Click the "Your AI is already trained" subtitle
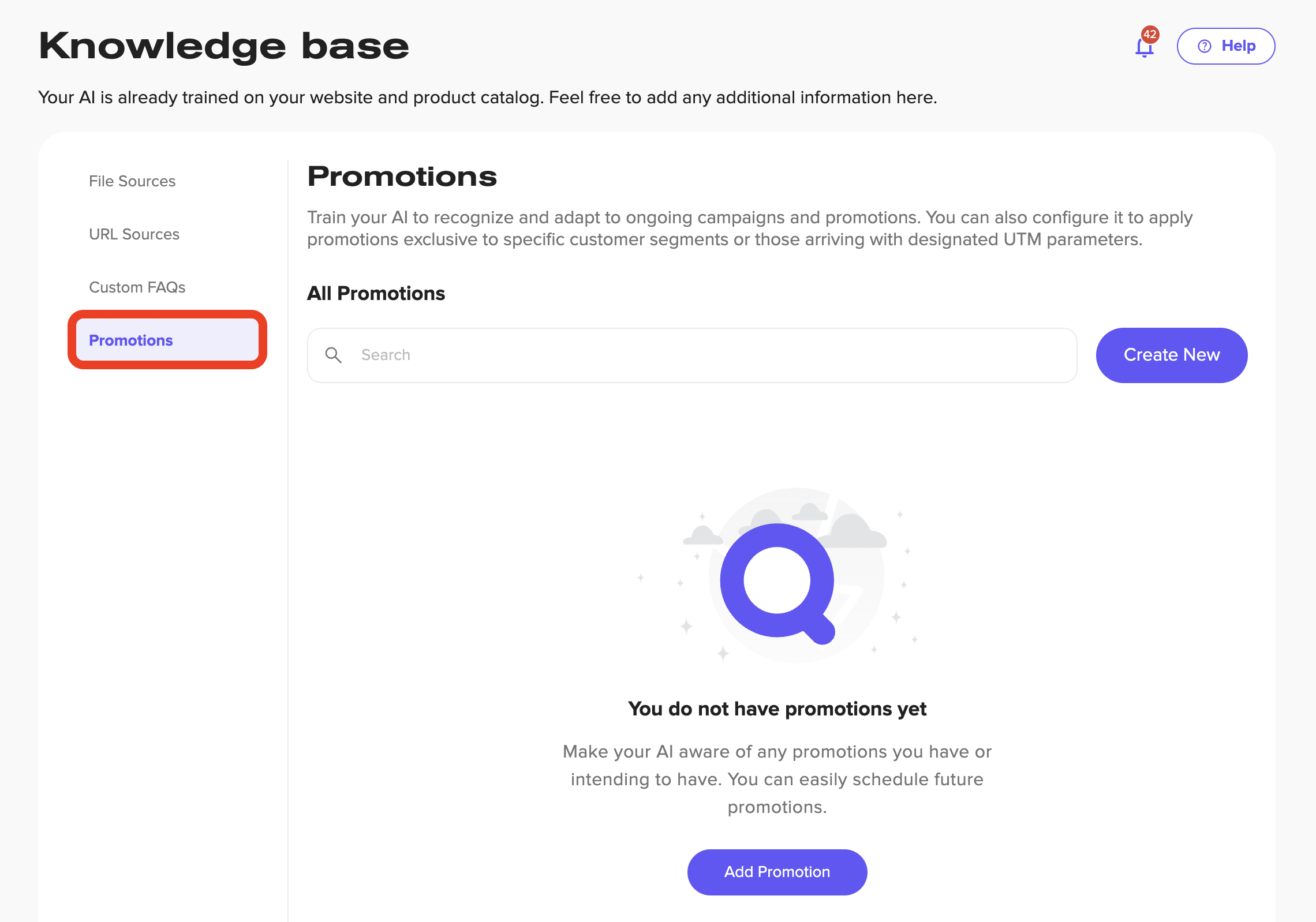Screen dimensions: 1316x922 [x=487, y=98]
